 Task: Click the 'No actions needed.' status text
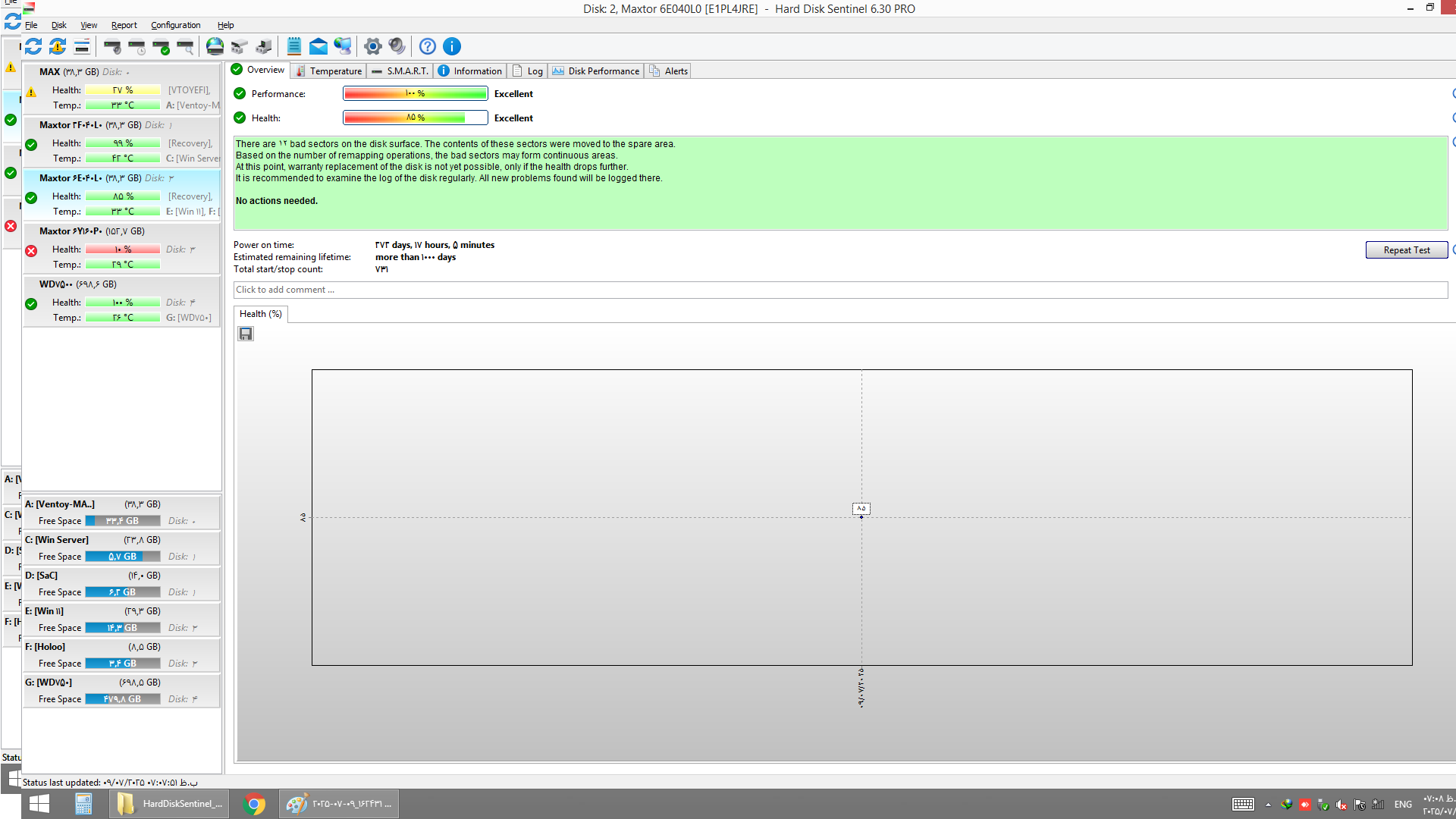click(277, 201)
